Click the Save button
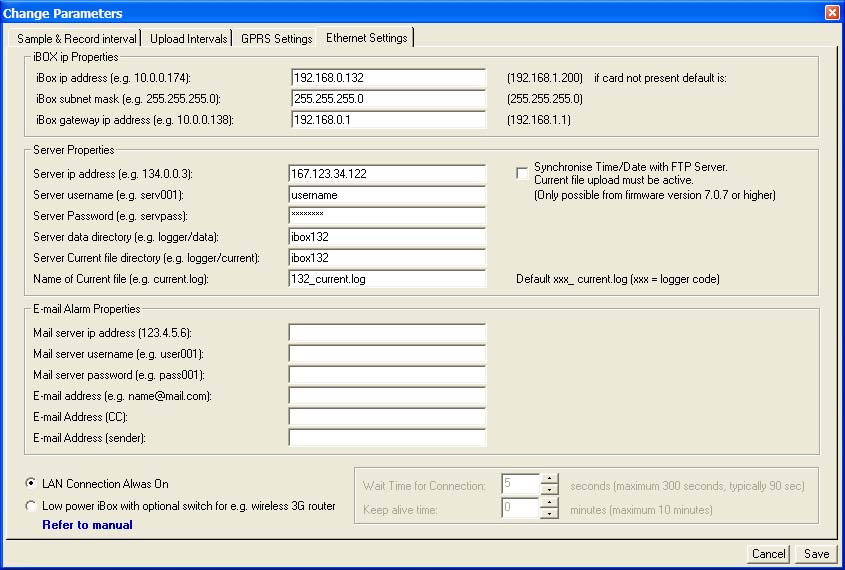The width and height of the screenshot is (845, 570). pos(816,554)
